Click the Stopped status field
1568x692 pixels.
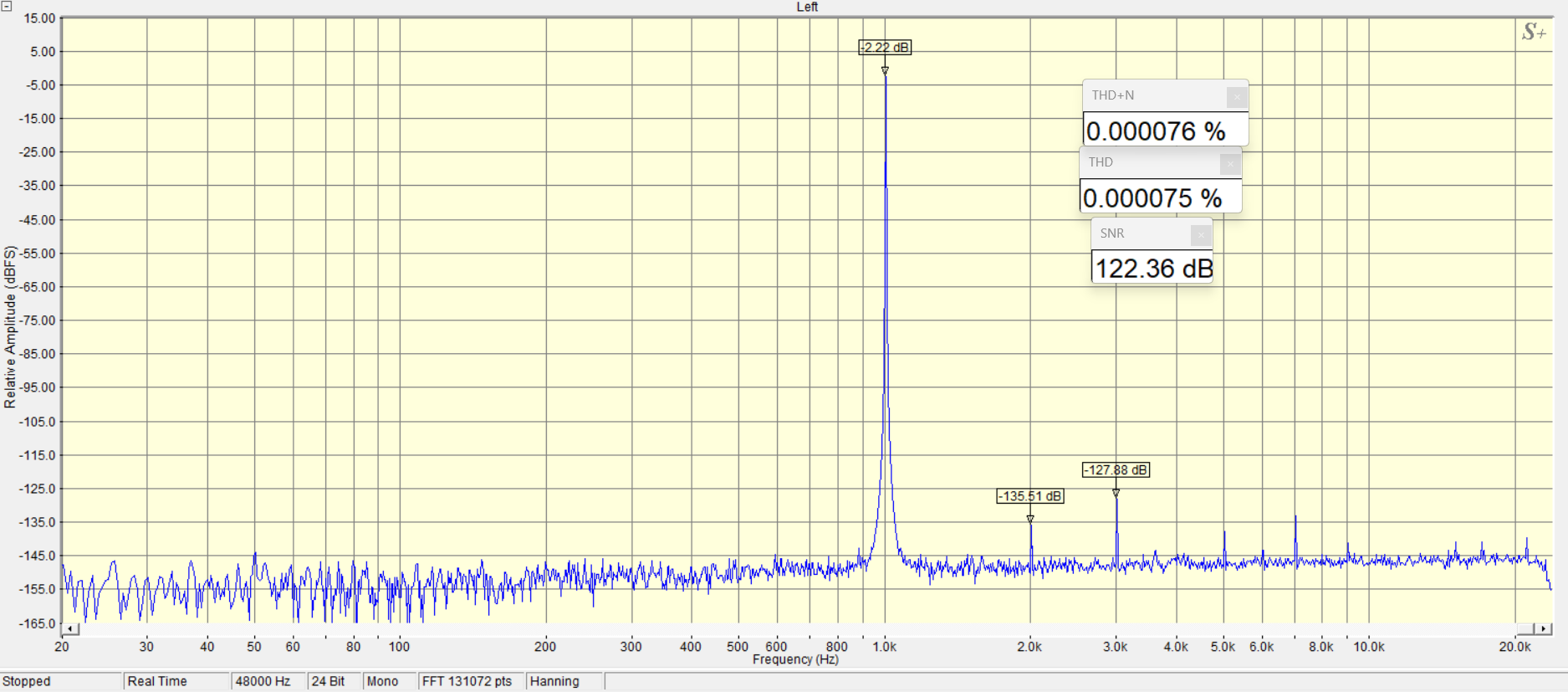pos(60,681)
